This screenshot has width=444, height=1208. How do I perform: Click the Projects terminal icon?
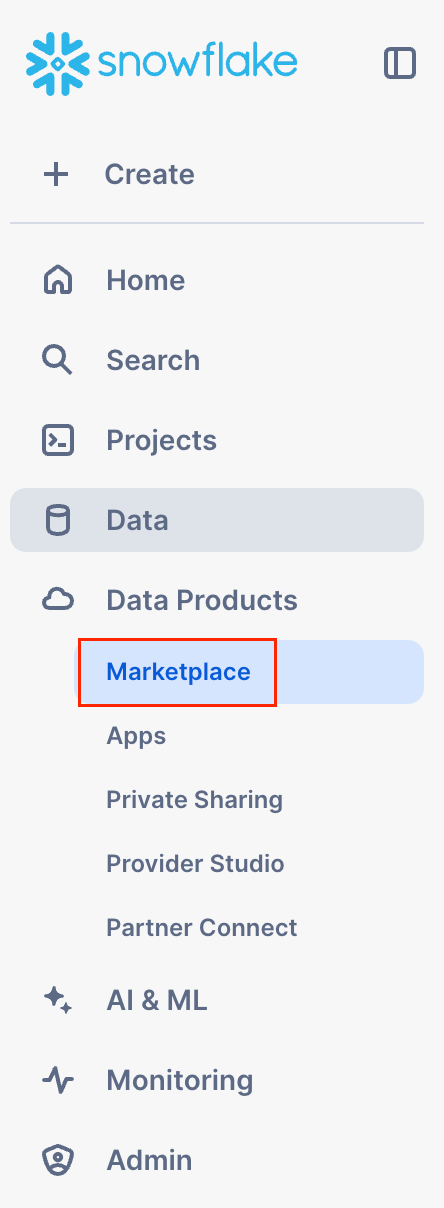57,440
